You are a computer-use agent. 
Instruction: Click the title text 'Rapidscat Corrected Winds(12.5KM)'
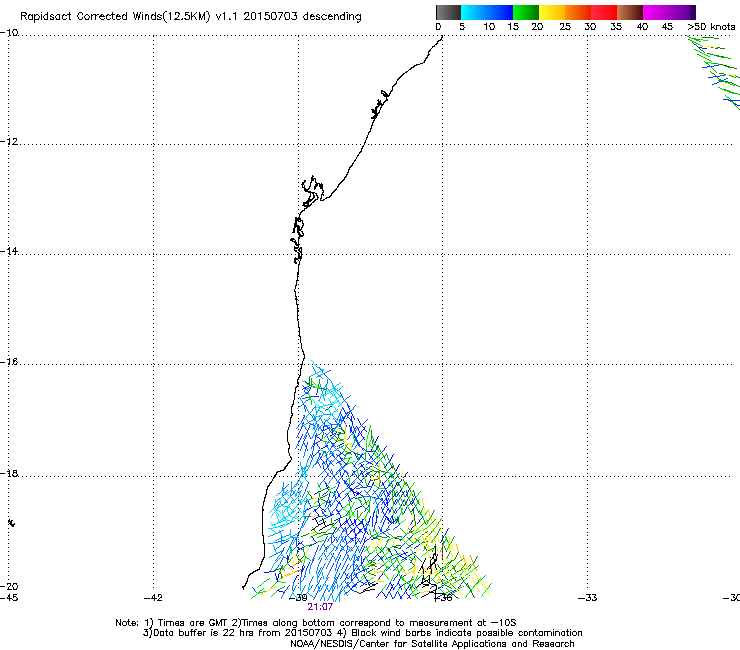pos(115,17)
